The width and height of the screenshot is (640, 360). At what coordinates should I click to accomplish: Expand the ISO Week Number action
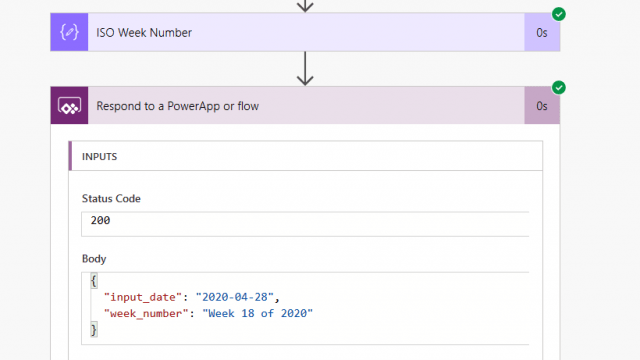[306, 32]
